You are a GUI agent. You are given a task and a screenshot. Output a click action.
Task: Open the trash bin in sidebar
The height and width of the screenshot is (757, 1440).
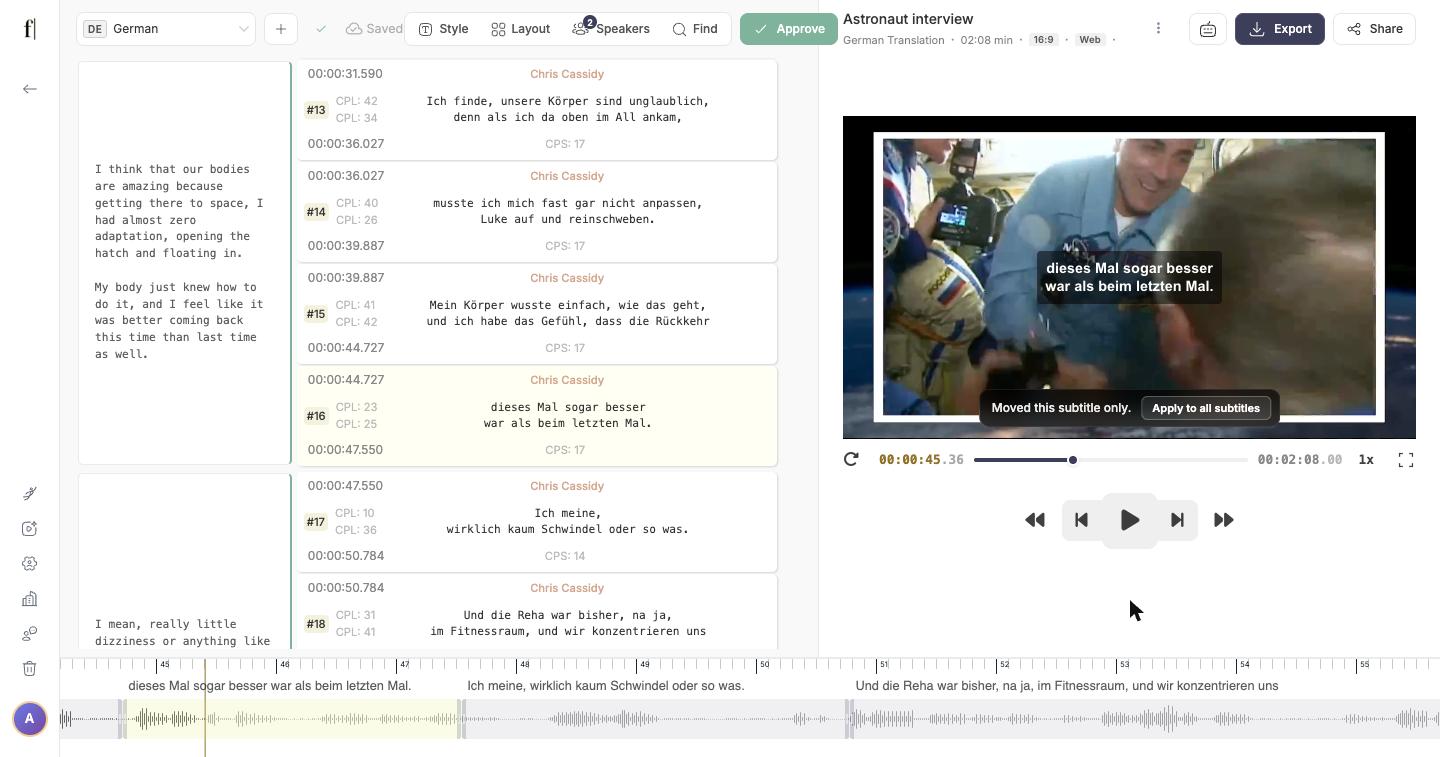tap(30, 668)
